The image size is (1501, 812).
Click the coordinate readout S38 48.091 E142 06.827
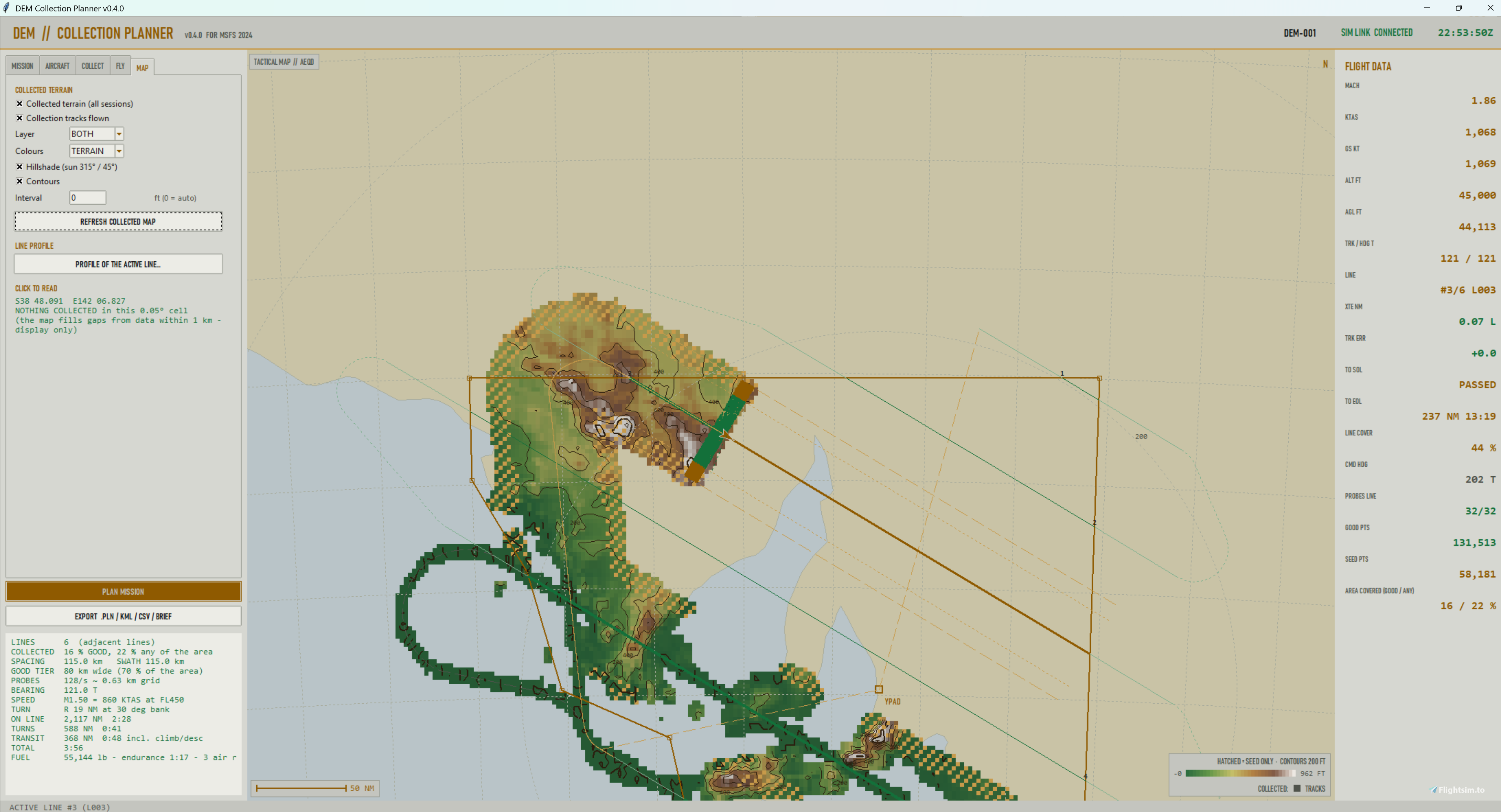[x=70, y=301]
